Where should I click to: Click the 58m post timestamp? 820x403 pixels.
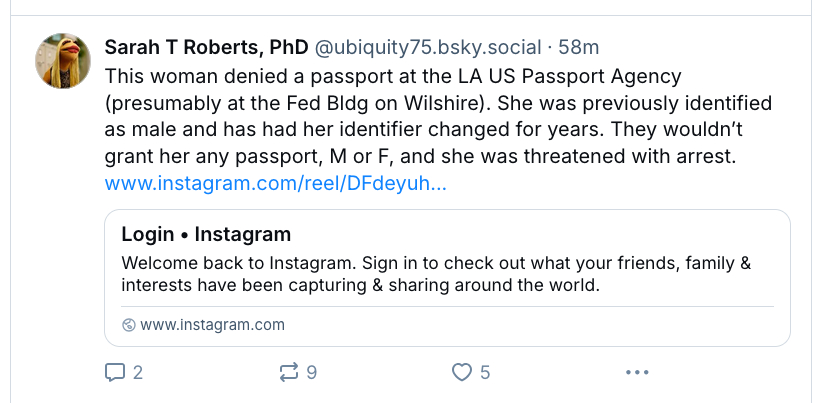click(577, 47)
